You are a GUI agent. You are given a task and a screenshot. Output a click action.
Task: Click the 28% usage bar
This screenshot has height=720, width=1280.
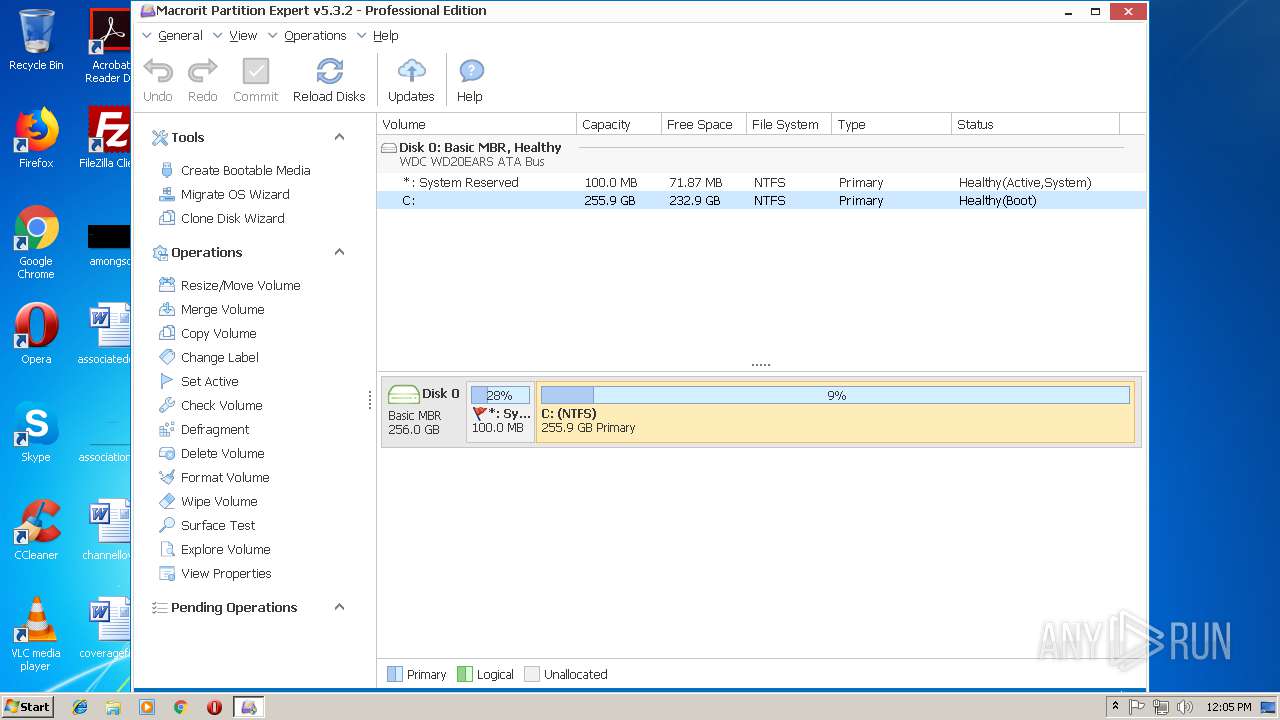click(x=500, y=395)
